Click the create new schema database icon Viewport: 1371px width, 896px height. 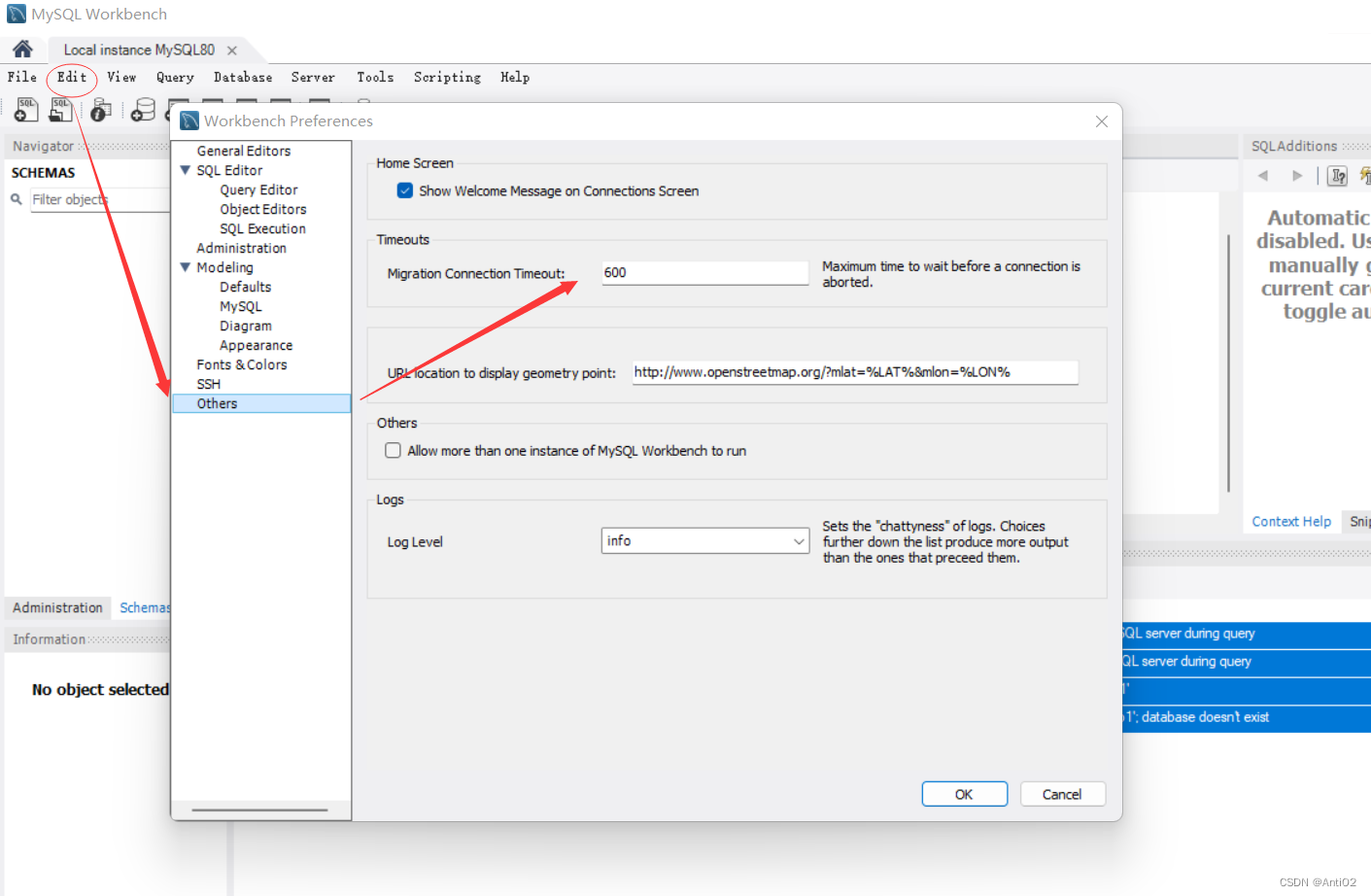[143, 110]
